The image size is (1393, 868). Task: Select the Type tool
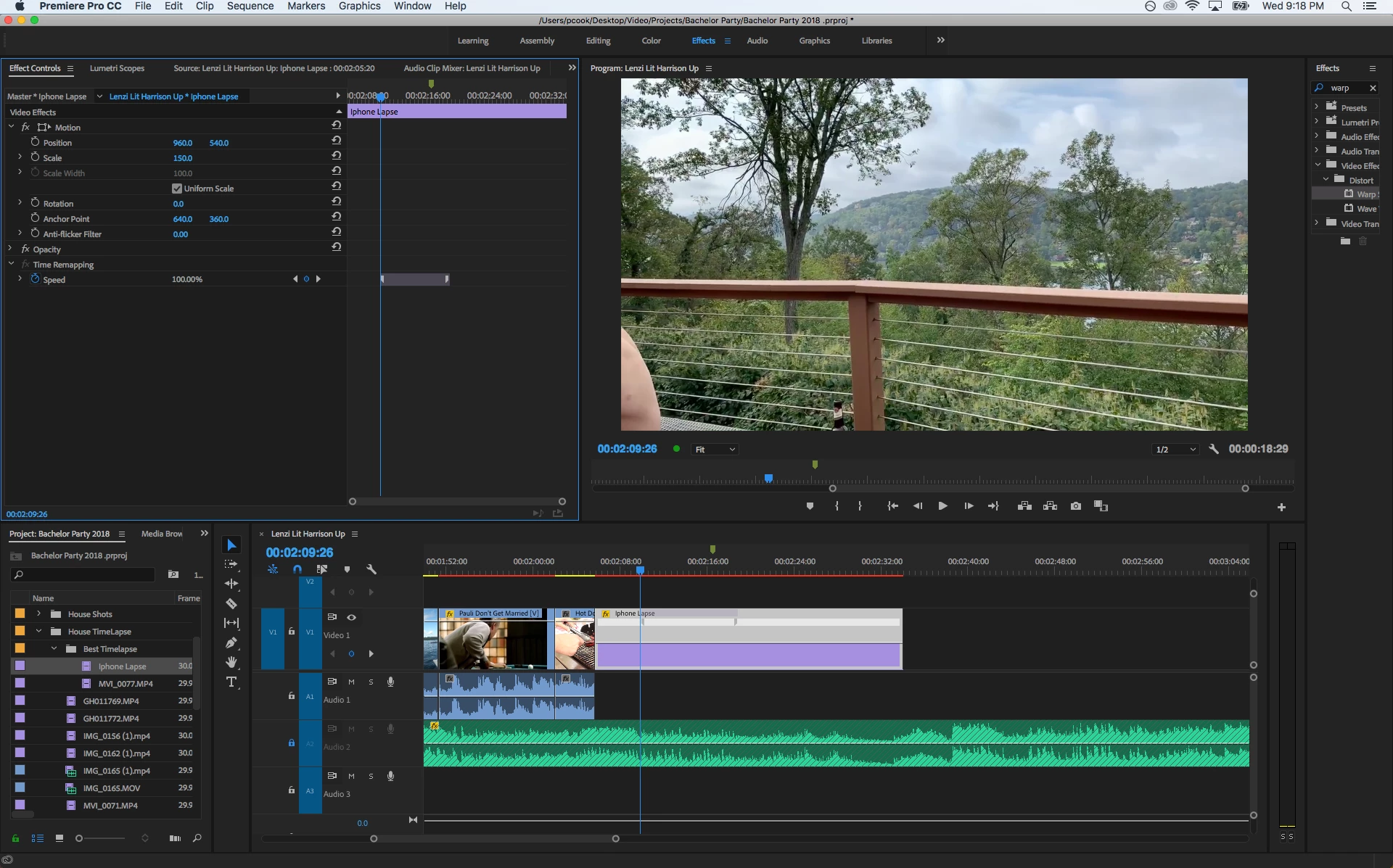click(231, 682)
